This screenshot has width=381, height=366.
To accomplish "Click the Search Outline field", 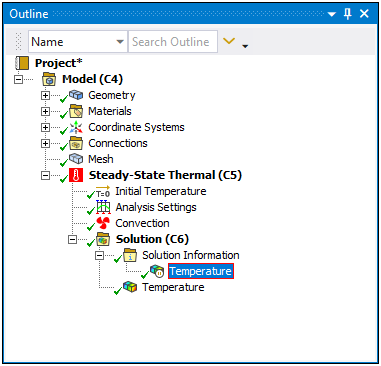I will click(x=173, y=42).
